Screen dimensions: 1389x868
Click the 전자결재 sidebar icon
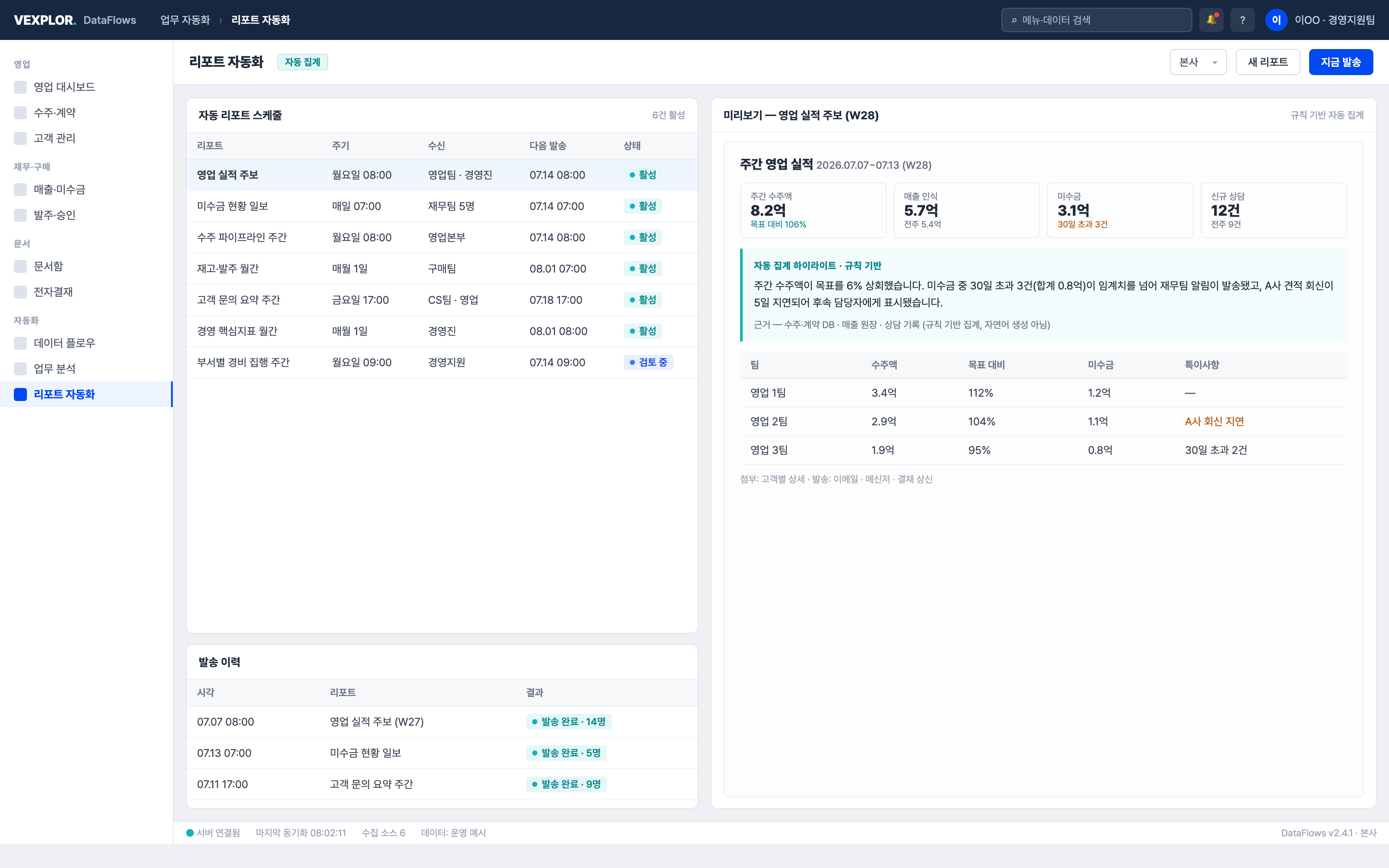pos(20,292)
